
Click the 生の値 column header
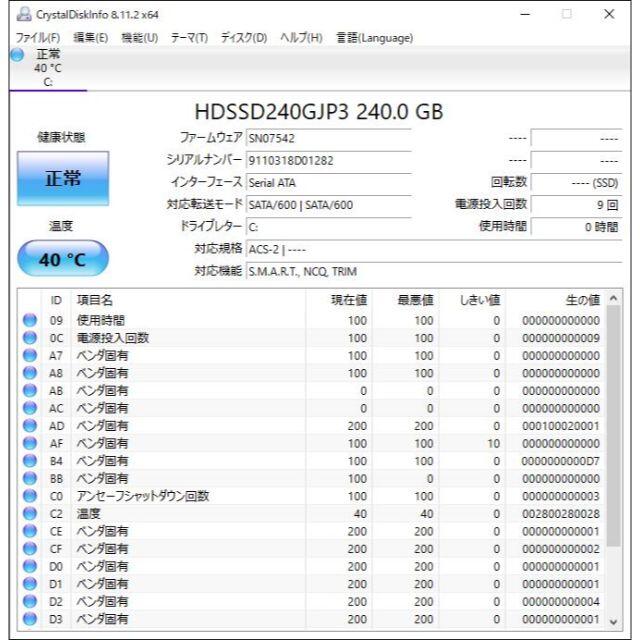(x=555, y=300)
